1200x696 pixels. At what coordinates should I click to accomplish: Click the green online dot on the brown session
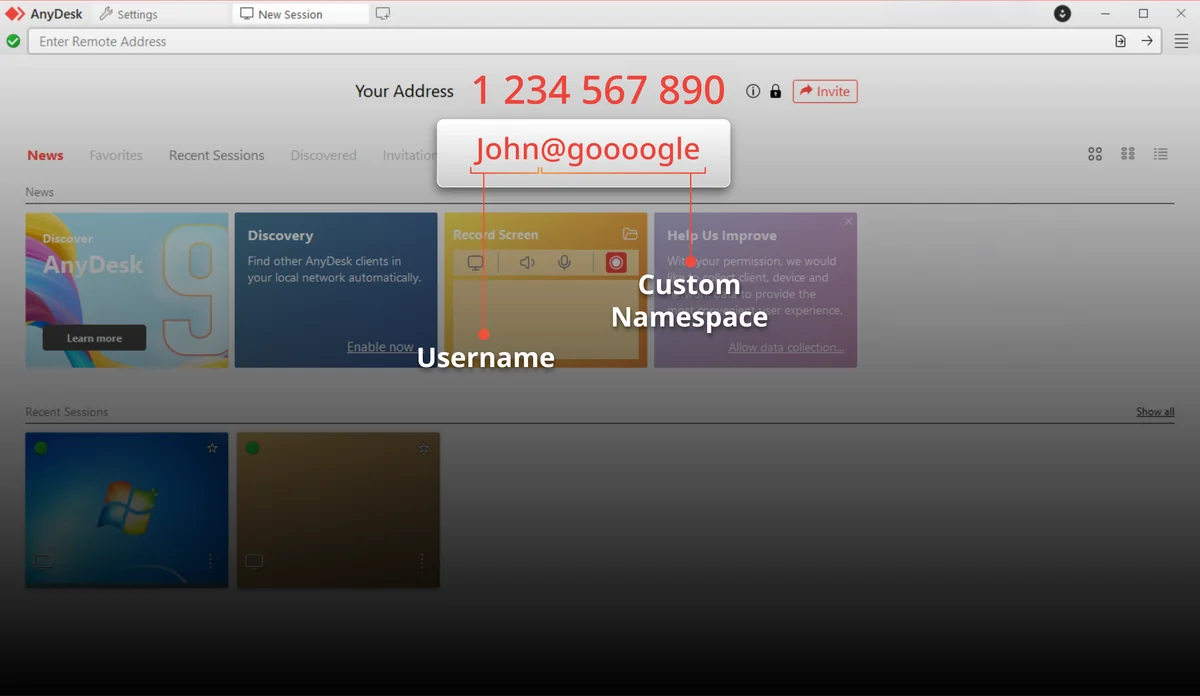(x=252, y=448)
